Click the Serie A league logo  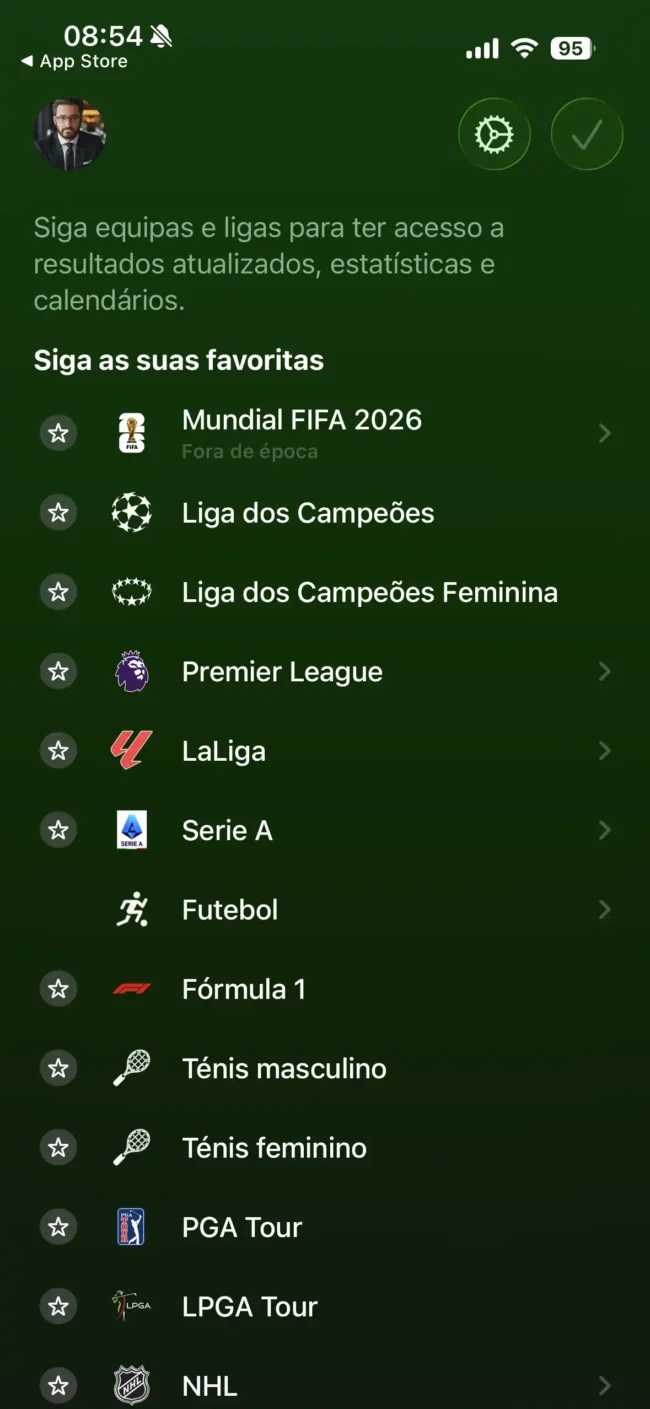[131, 830]
